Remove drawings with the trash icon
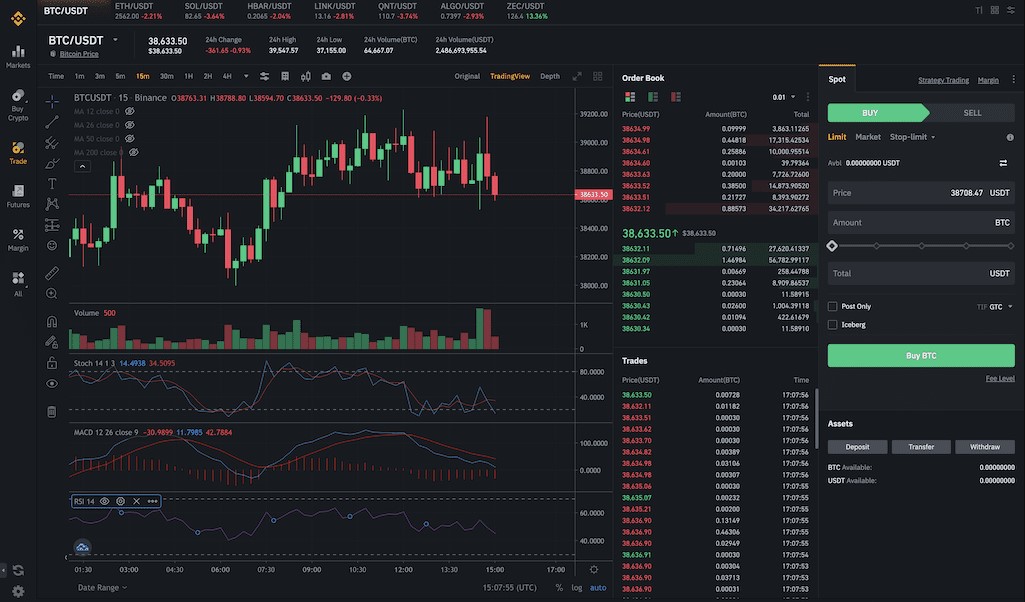The image size is (1025, 602). tap(52, 411)
